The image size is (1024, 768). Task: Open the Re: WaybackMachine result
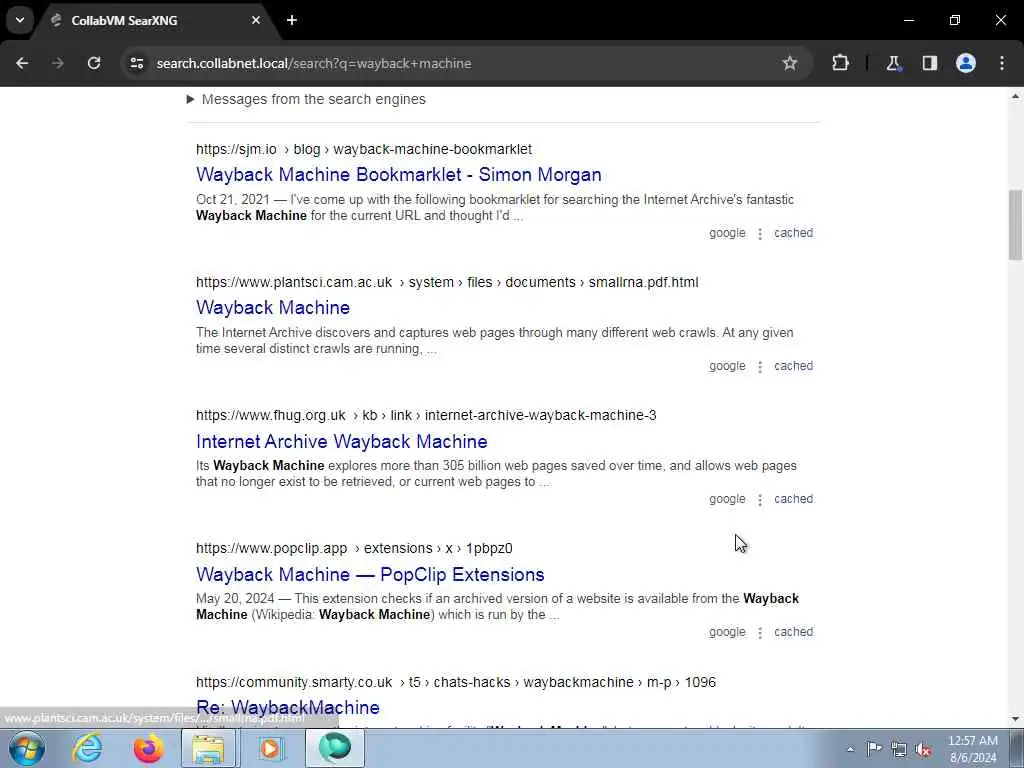coord(287,707)
